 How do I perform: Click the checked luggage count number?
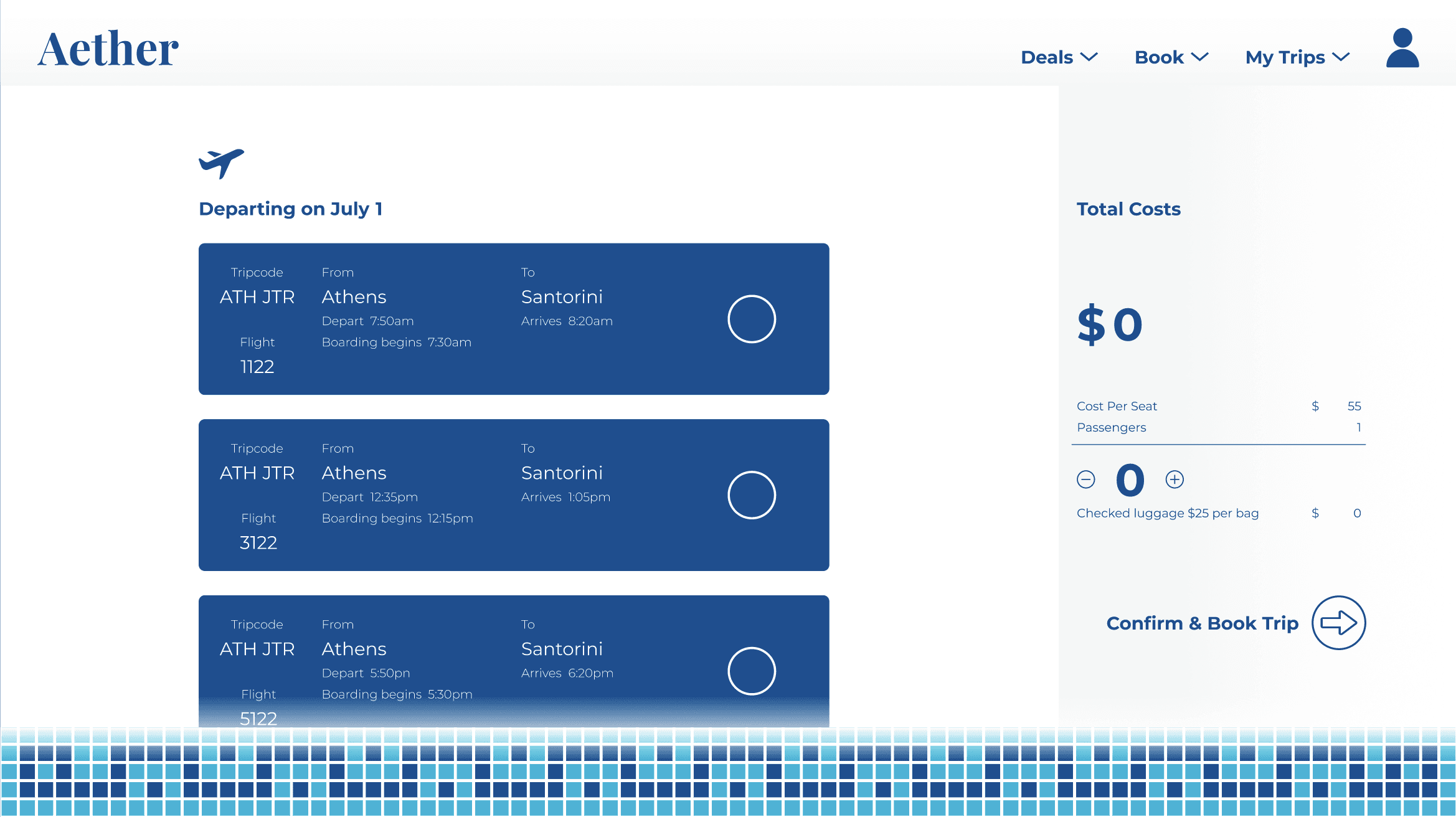click(1130, 480)
